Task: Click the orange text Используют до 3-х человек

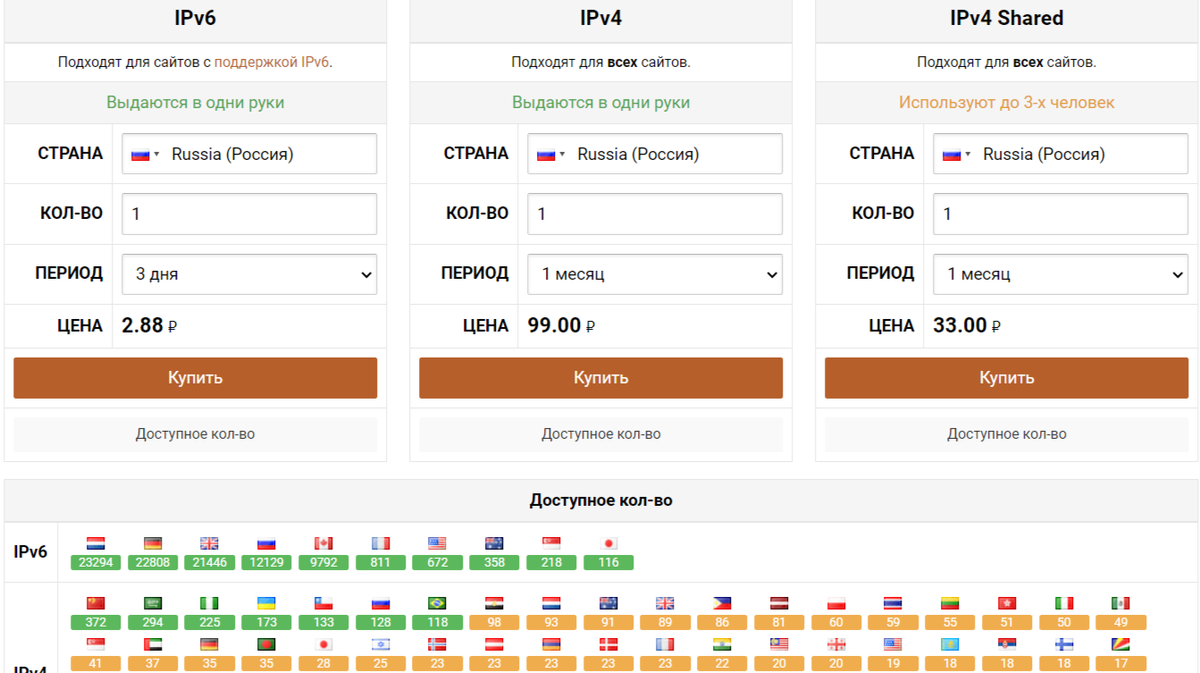Action: (1007, 103)
